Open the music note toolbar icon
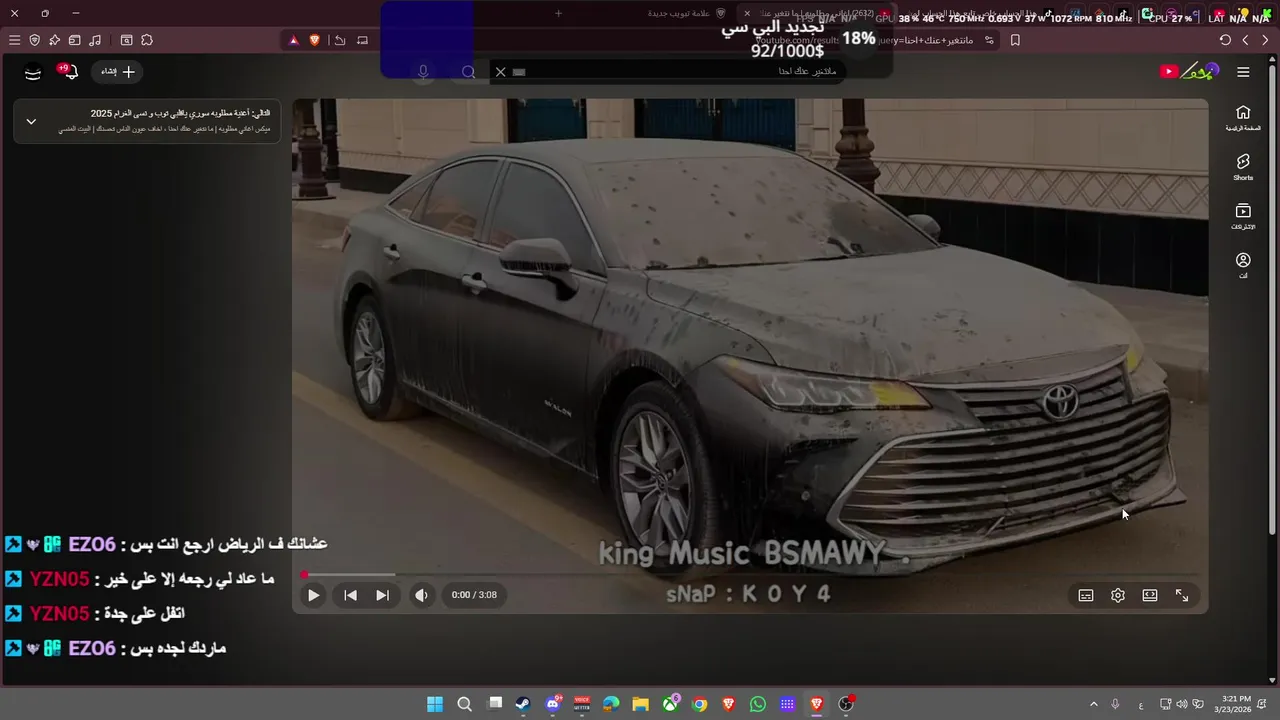This screenshot has height=720, width=1280. click(x=95, y=40)
